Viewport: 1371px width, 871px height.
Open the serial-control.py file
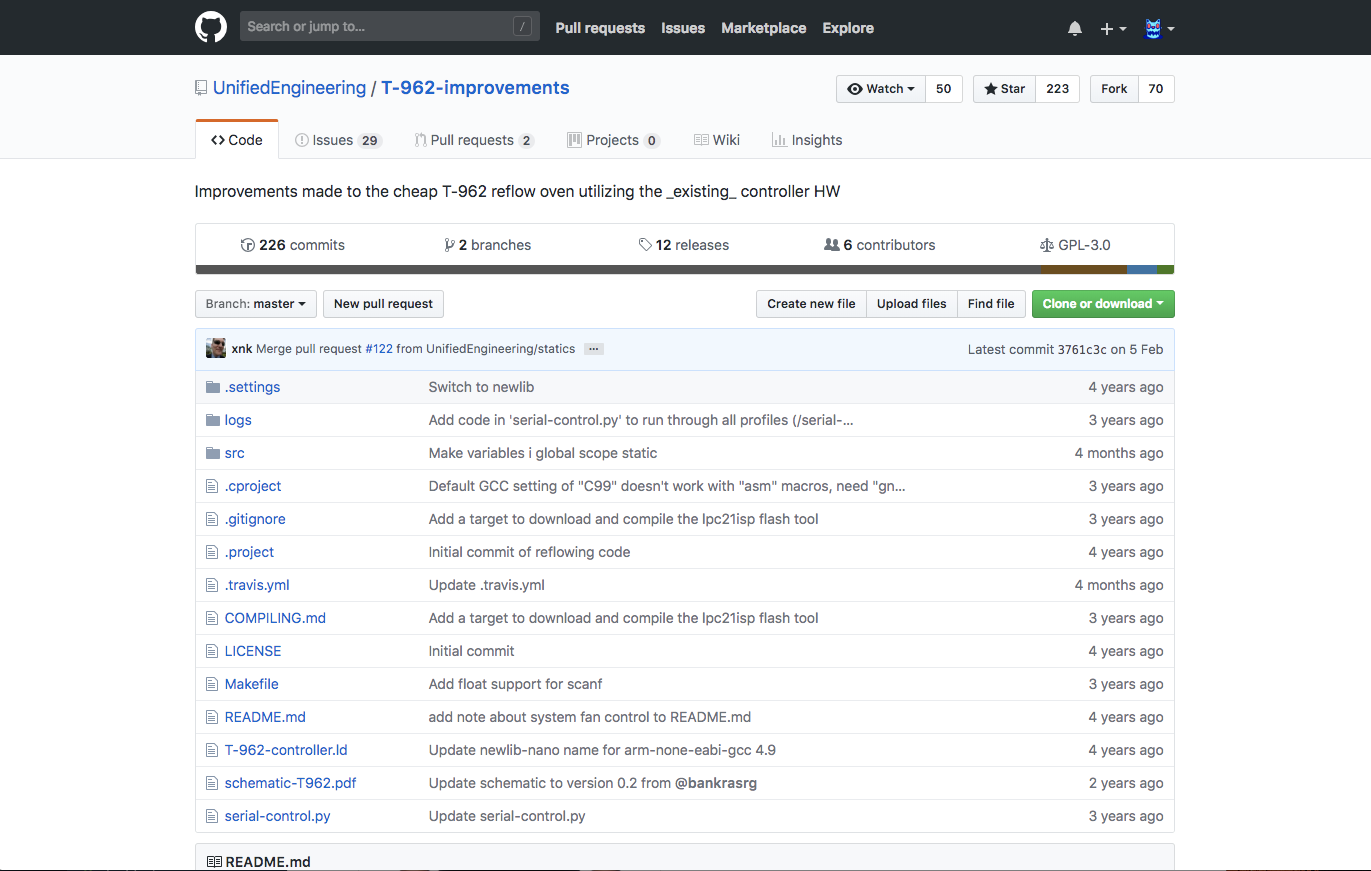[277, 816]
